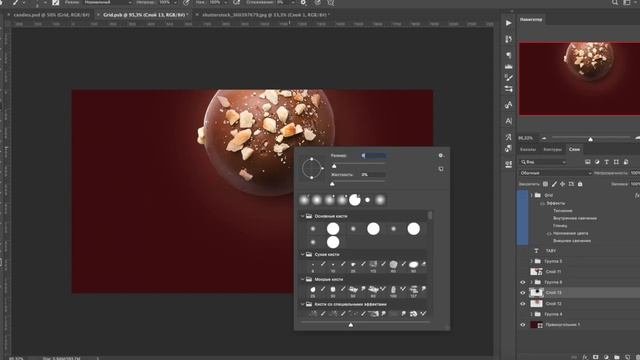This screenshot has height=360, width=640.
Task: Click the brush angle and roundness preview circle
Action: tap(312, 168)
